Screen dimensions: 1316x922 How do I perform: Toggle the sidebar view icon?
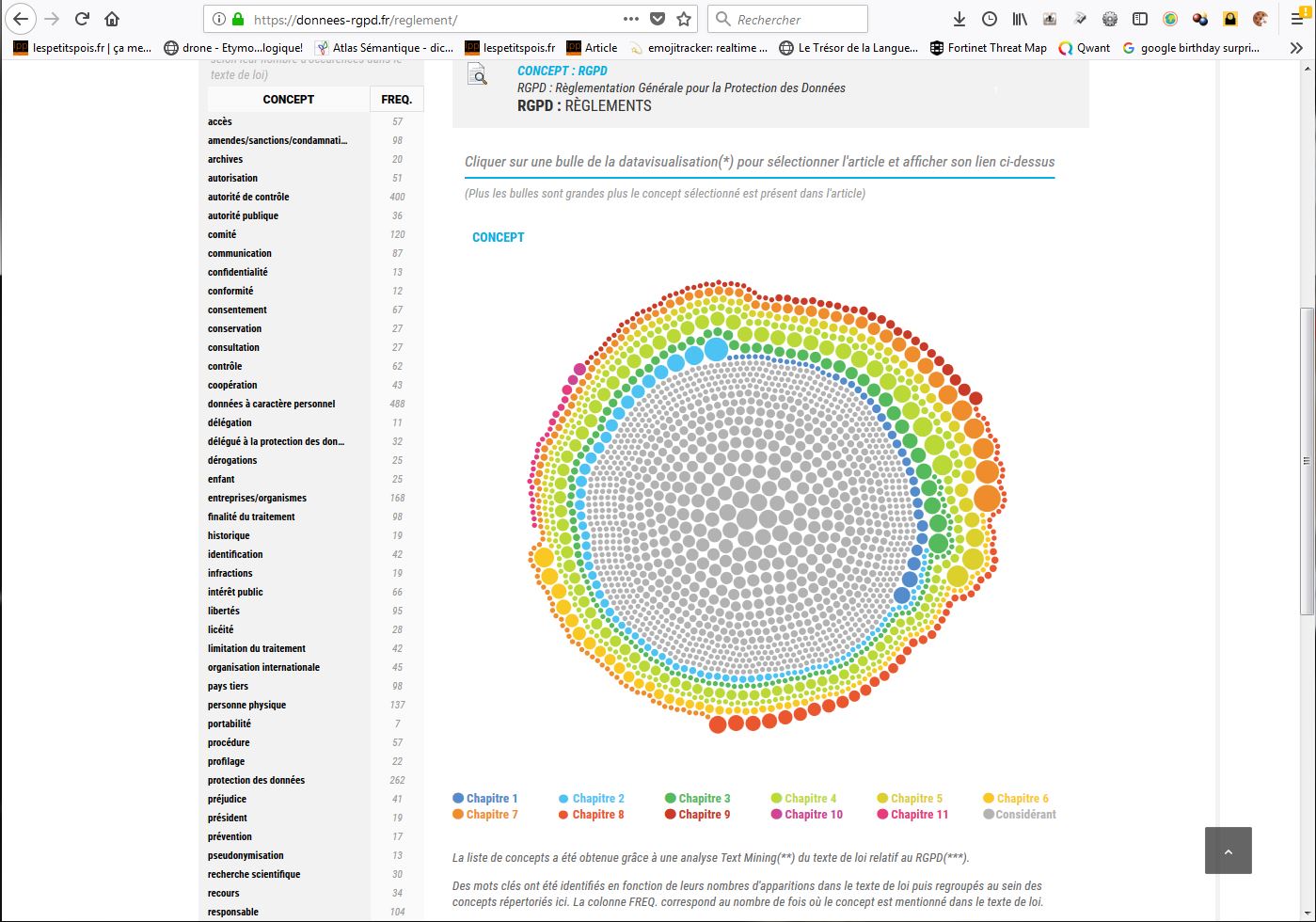(x=1140, y=19)
